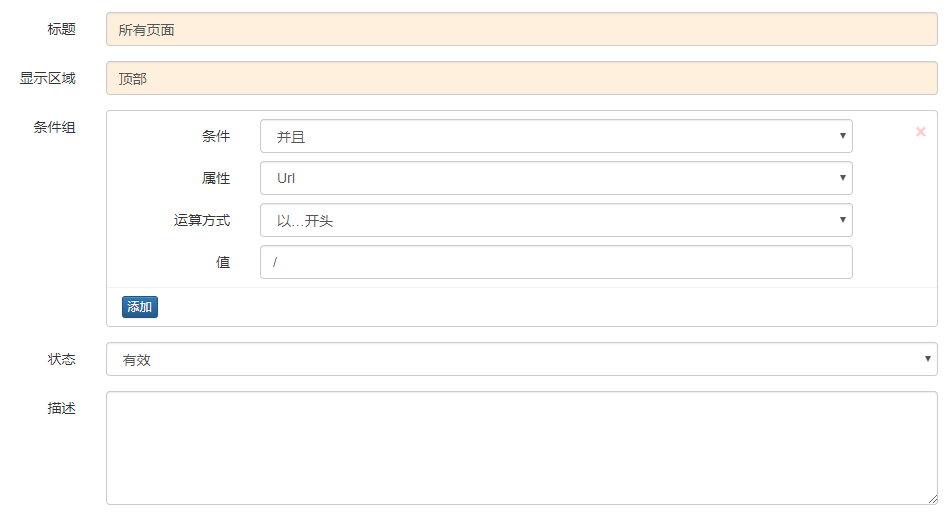Screen dimensions: 951x518
Task: Click into the 值 input with slash
Action: [x=556, y=262]
